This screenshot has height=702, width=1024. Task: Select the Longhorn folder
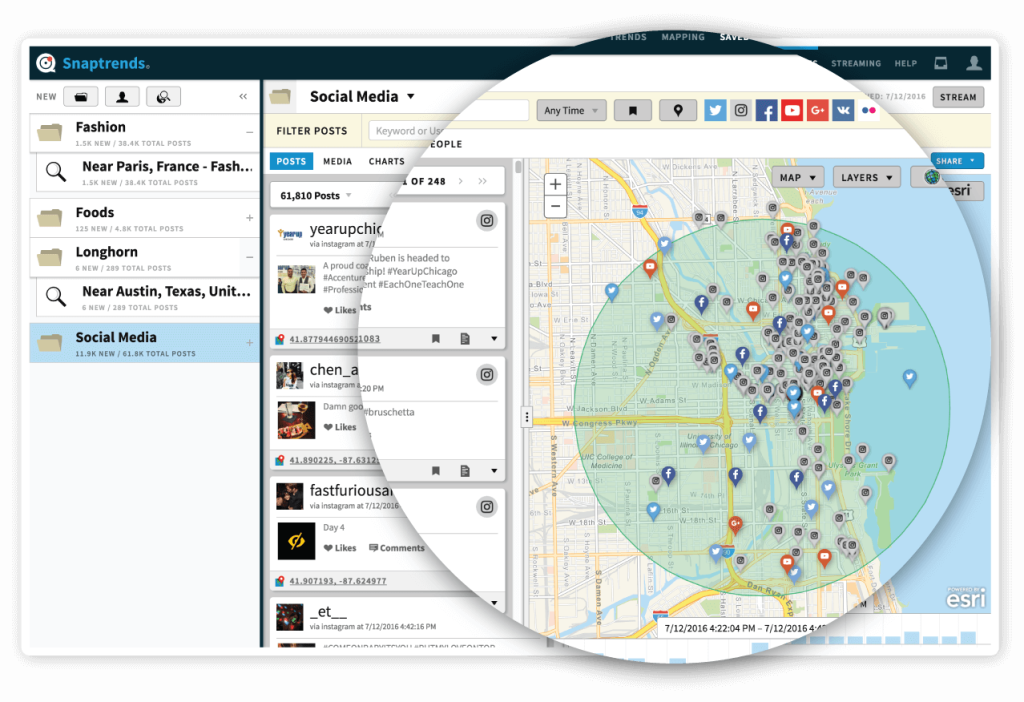click(144, 257)
